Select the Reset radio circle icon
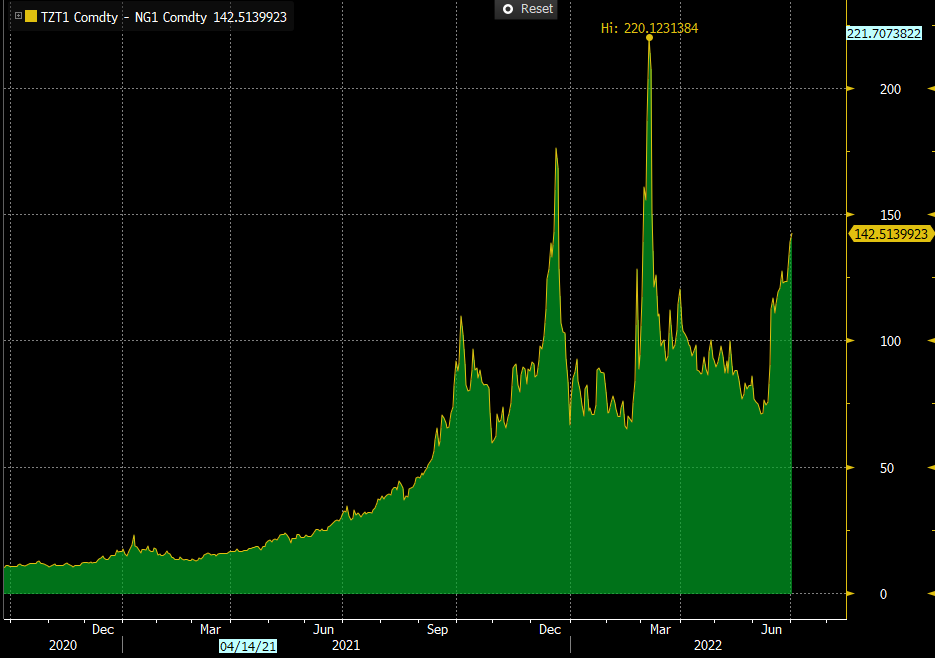This screenshot has height=658, width=935. point(508,9)
